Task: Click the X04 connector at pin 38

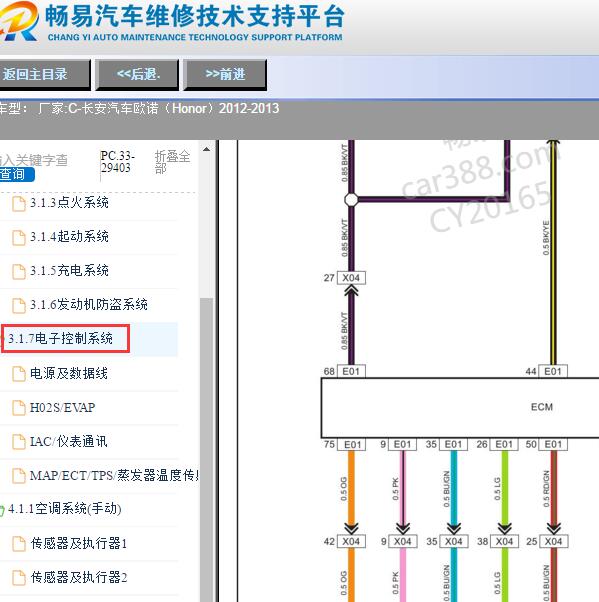Action: point(504,541)
